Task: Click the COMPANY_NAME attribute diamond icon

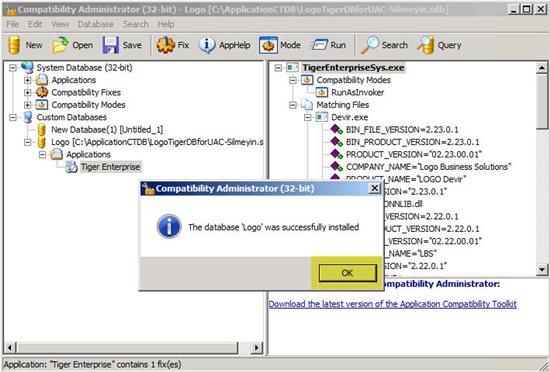Action: click(x=336, y=167)
